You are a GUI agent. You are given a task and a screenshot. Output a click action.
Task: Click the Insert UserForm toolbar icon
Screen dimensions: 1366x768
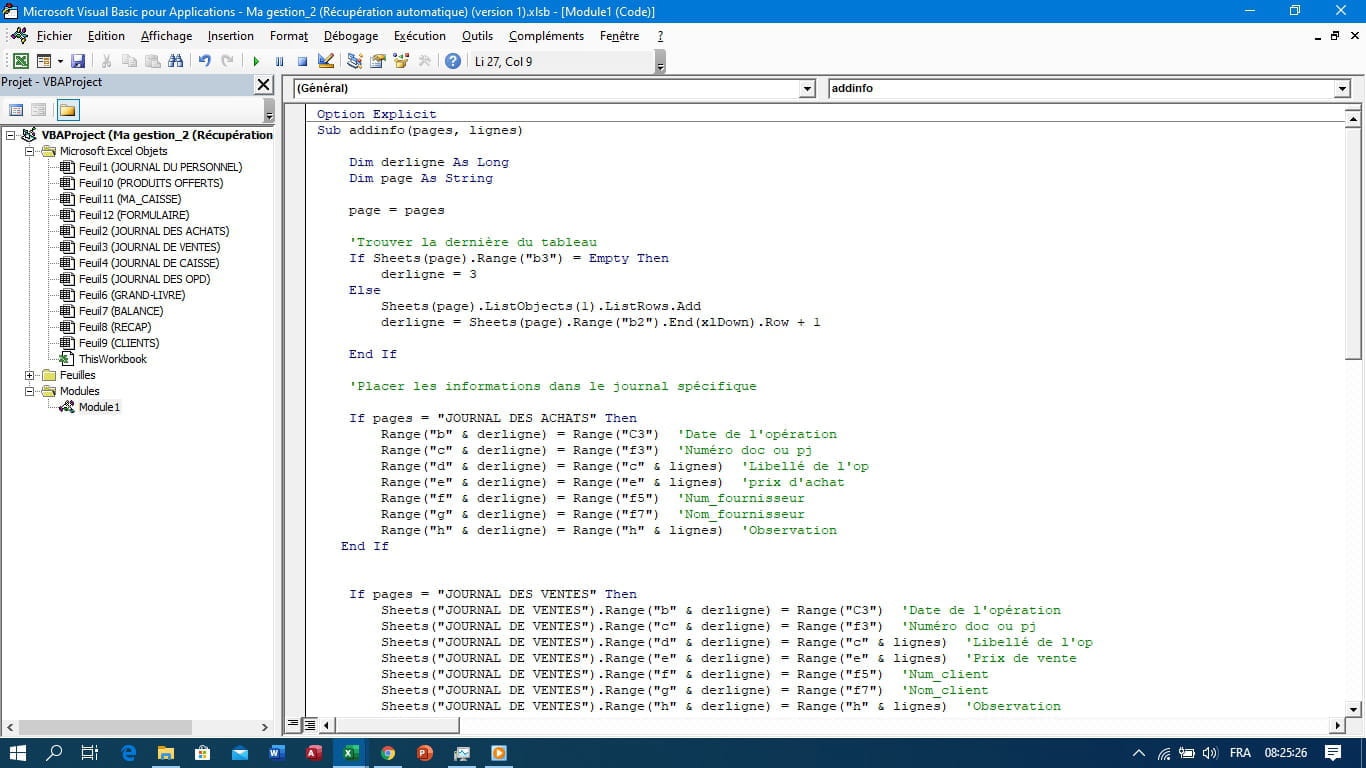click(43, 61)
